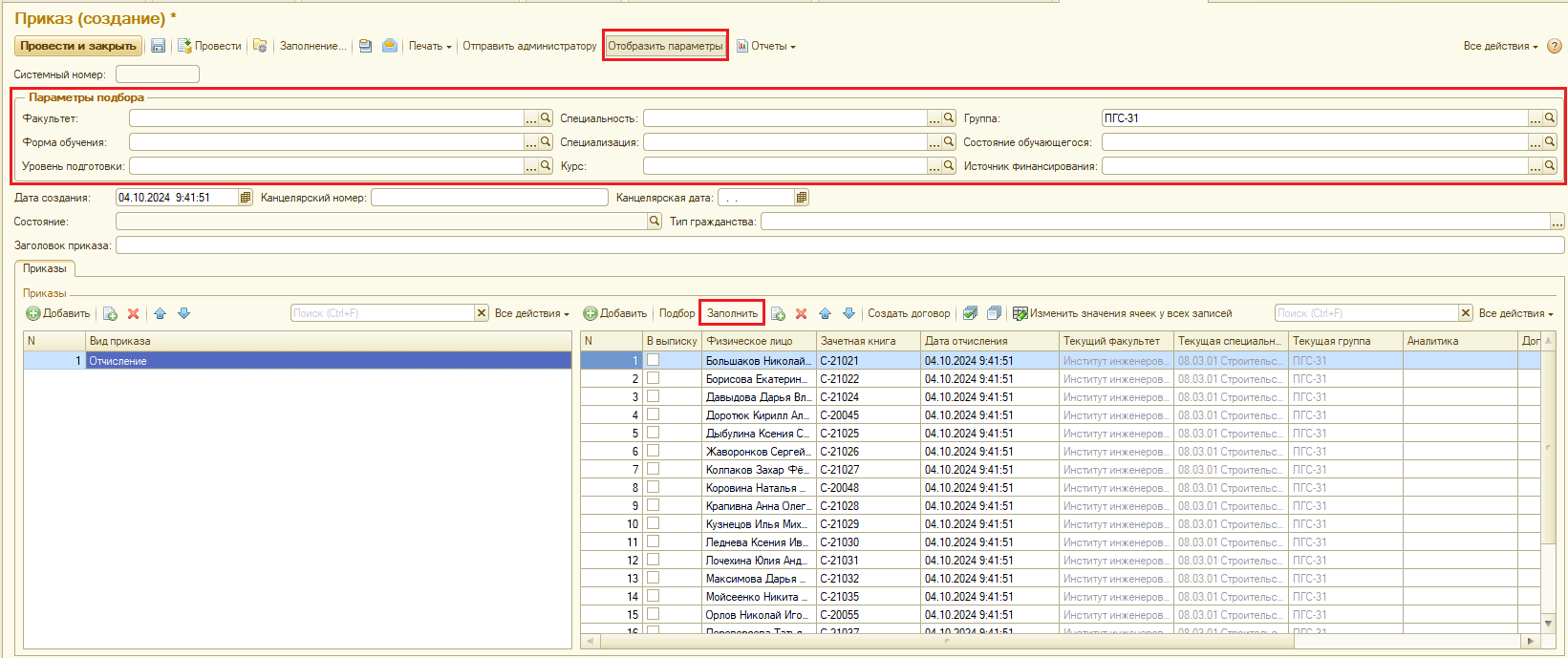Sort by Физическое лицо column header
This screenshot has width=1568, height=658.
click(759, 341)
